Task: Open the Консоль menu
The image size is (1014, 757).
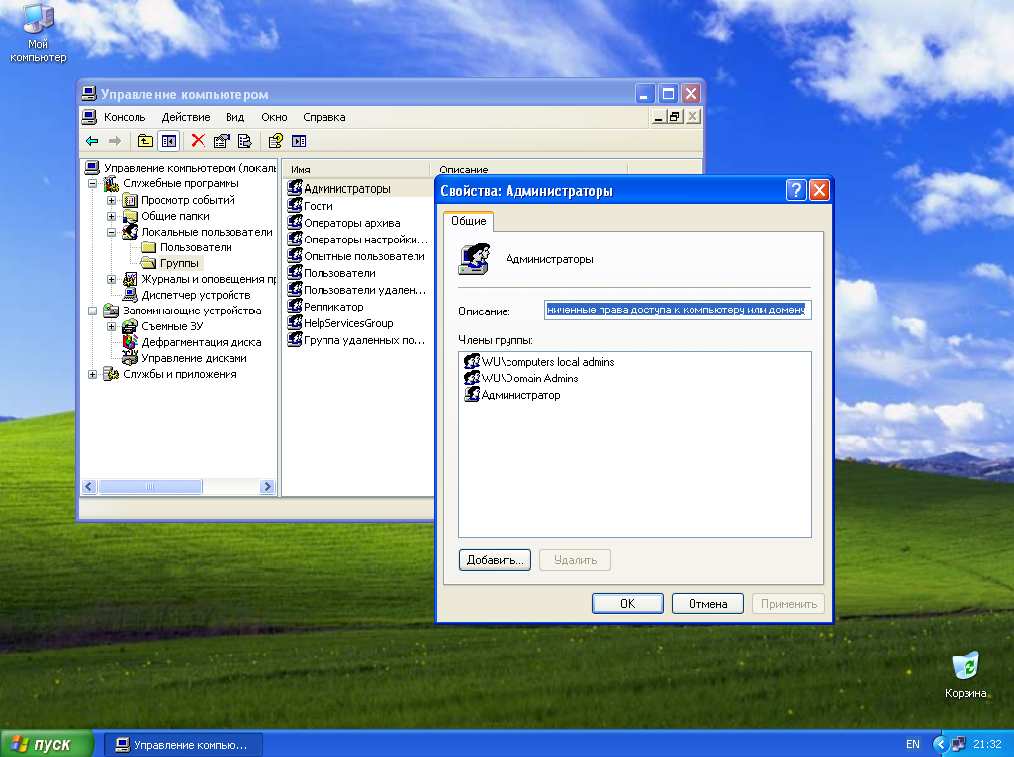Action: (124, 117)
